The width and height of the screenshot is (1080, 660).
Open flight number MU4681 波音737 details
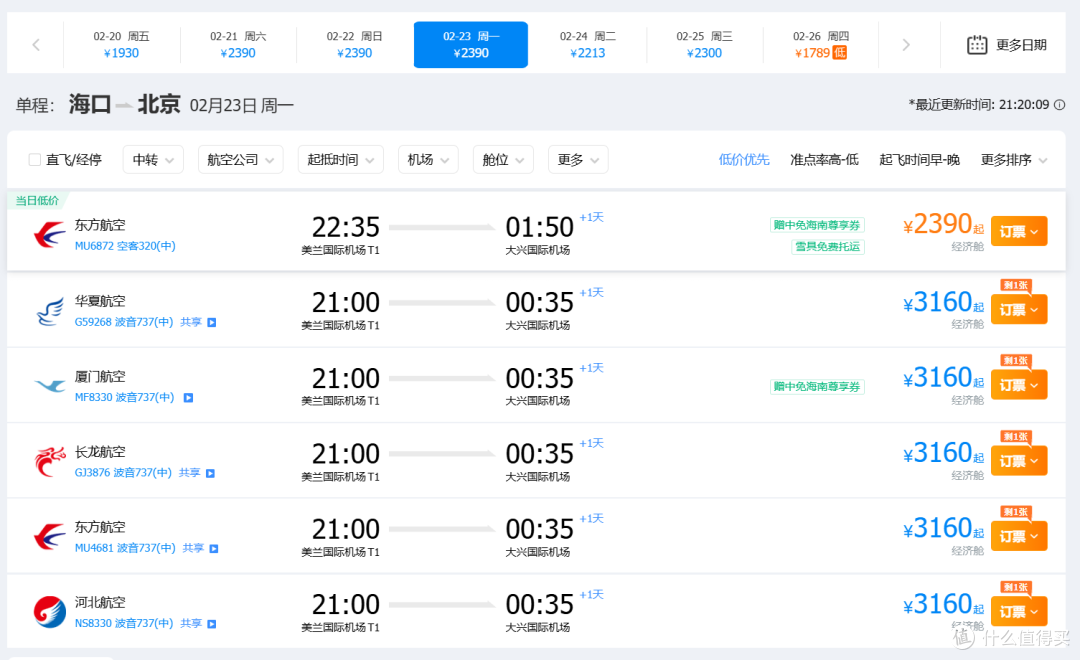(x=125, y=548)
